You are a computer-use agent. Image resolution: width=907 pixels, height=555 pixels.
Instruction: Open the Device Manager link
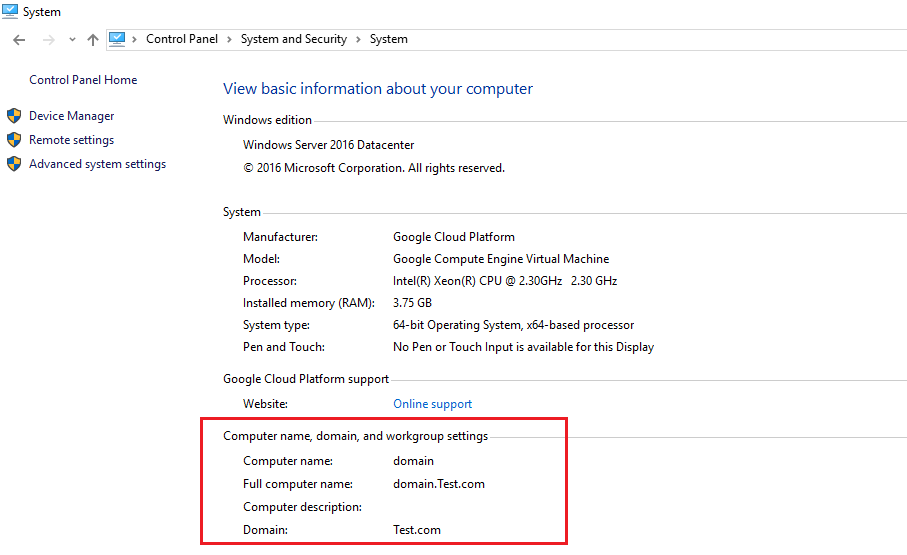point(71,116)
